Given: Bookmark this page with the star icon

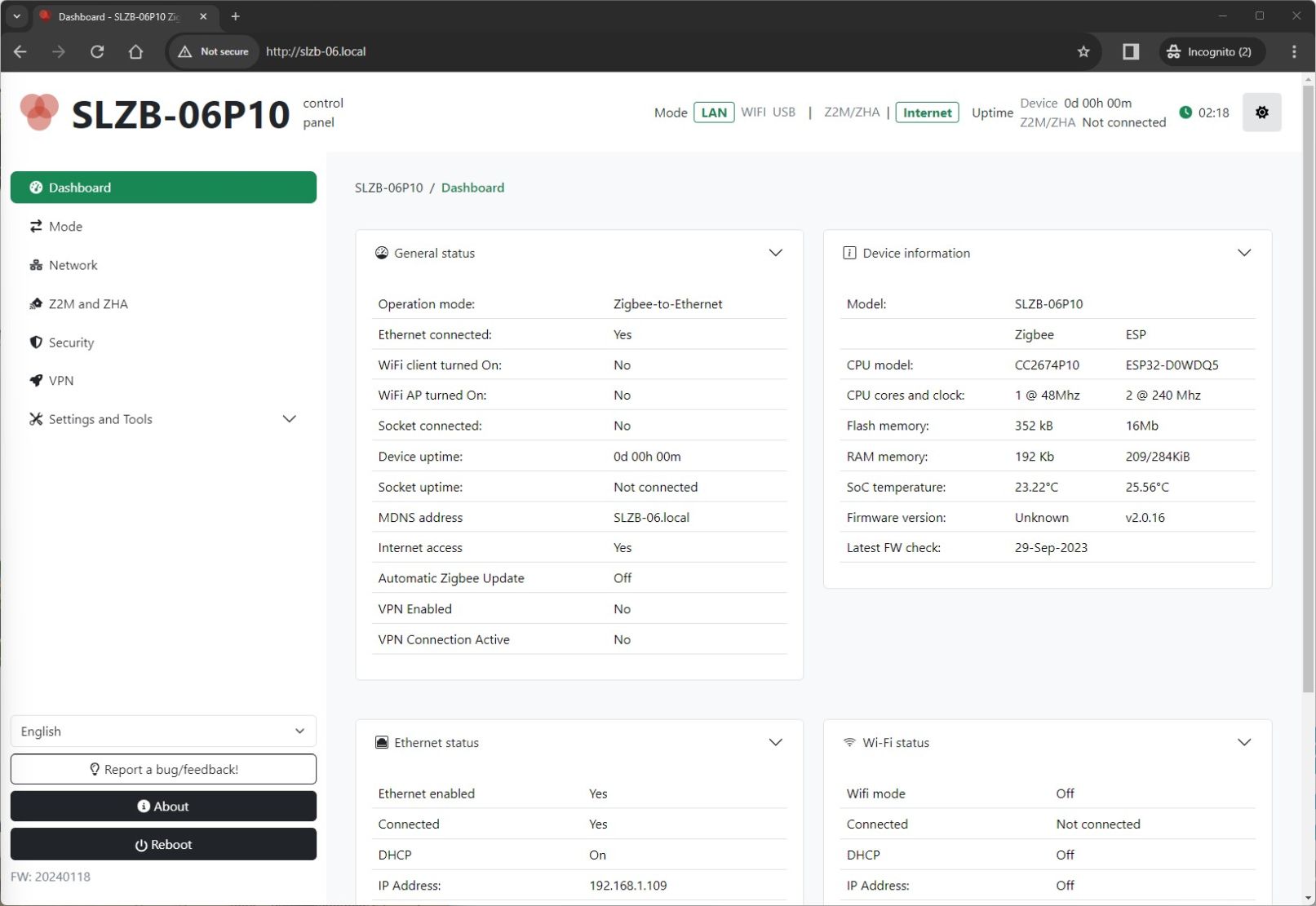Looking at the screenshot, I should pos(1083,51).
